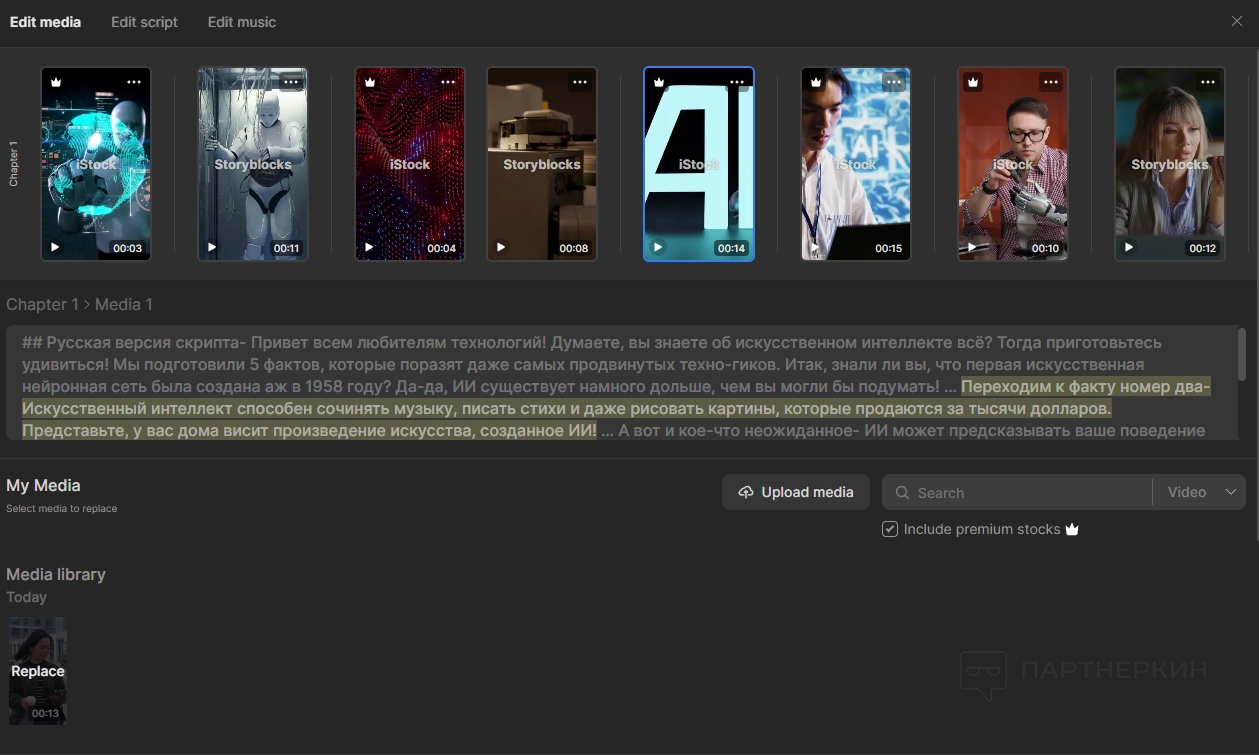Play the 00:03 iStock robot hologram clip
The width and height of the screenshot is (1259, 755).
tap(55, 247)
